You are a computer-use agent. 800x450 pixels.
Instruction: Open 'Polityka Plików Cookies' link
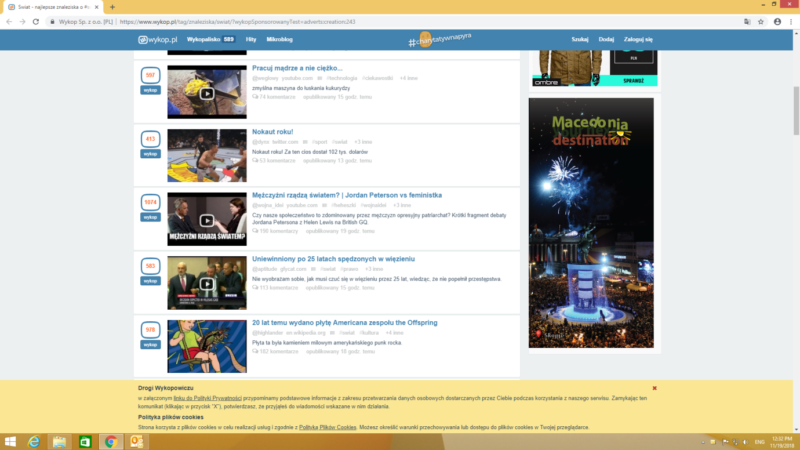(328, 427)
